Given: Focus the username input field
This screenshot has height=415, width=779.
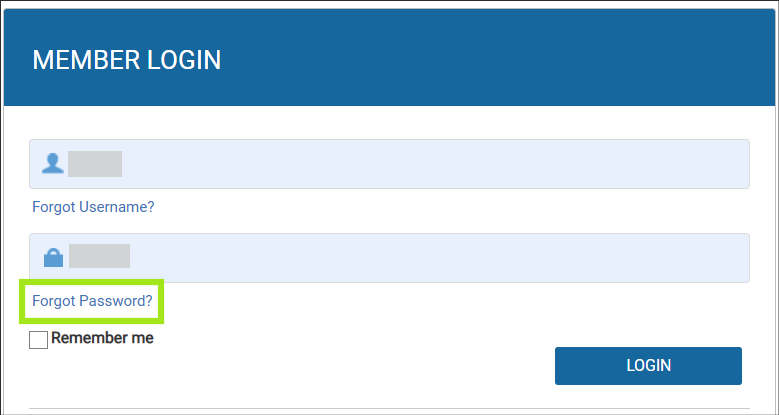Looking at the screenshot, I should [389, 164].
